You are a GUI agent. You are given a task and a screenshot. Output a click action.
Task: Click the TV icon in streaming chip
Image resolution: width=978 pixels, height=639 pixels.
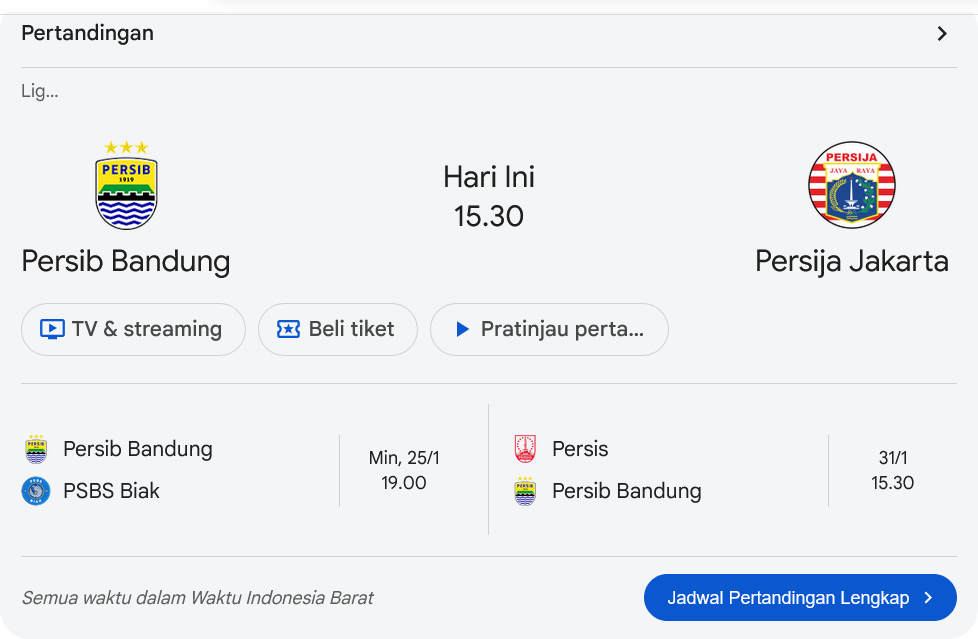52,329
